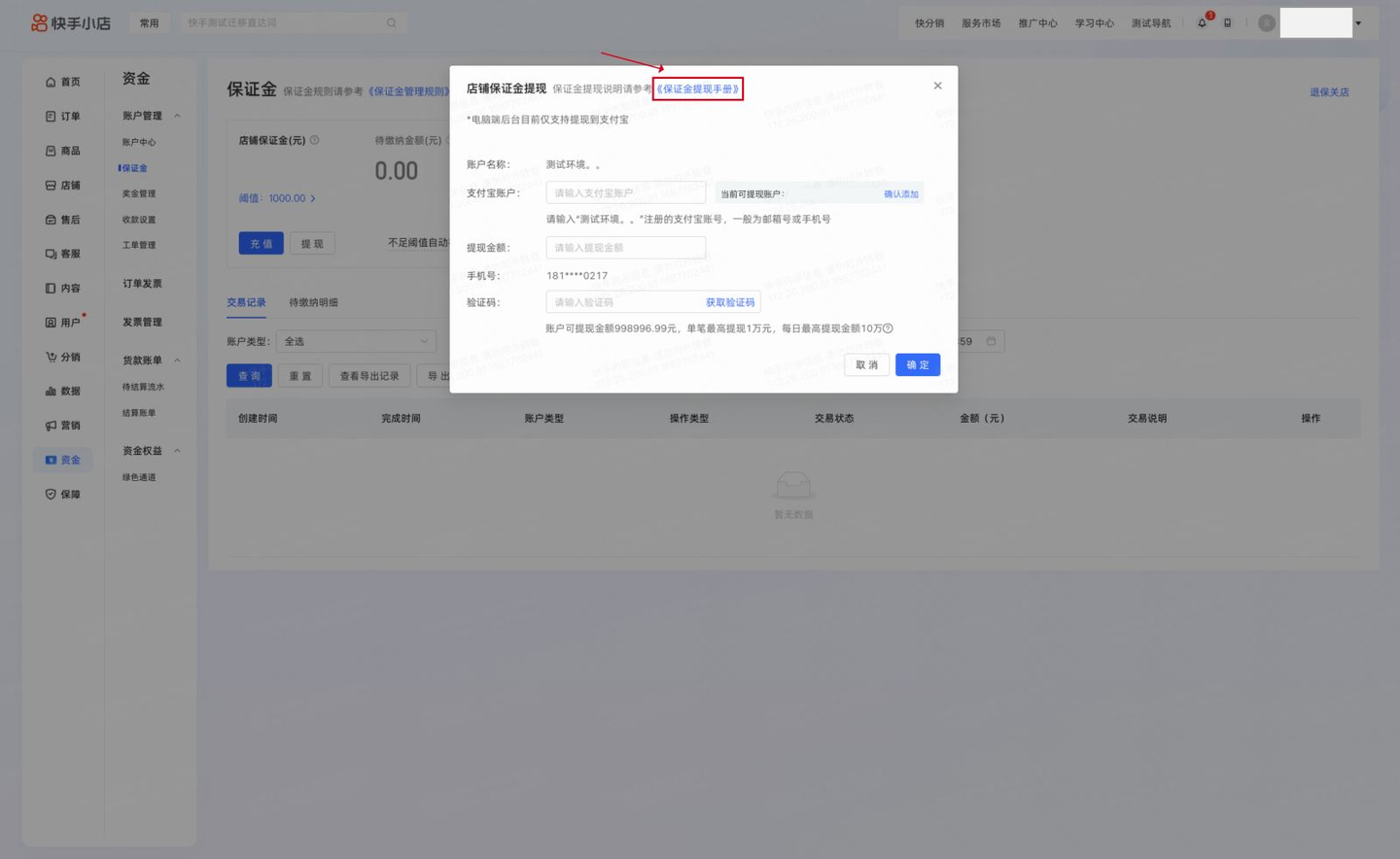Image resolution: width=1400 pixels, height=859 pixels.
Task: Open the 保障 (Protection) shield icon
Action: tap(52, 494)
